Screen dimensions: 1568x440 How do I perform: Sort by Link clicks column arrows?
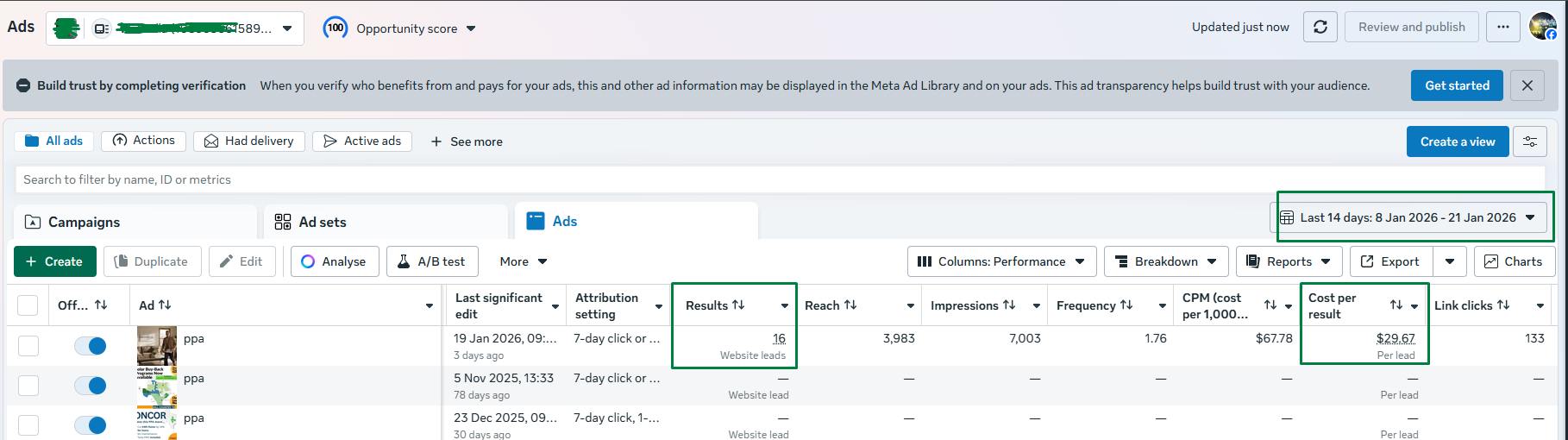1503,305
